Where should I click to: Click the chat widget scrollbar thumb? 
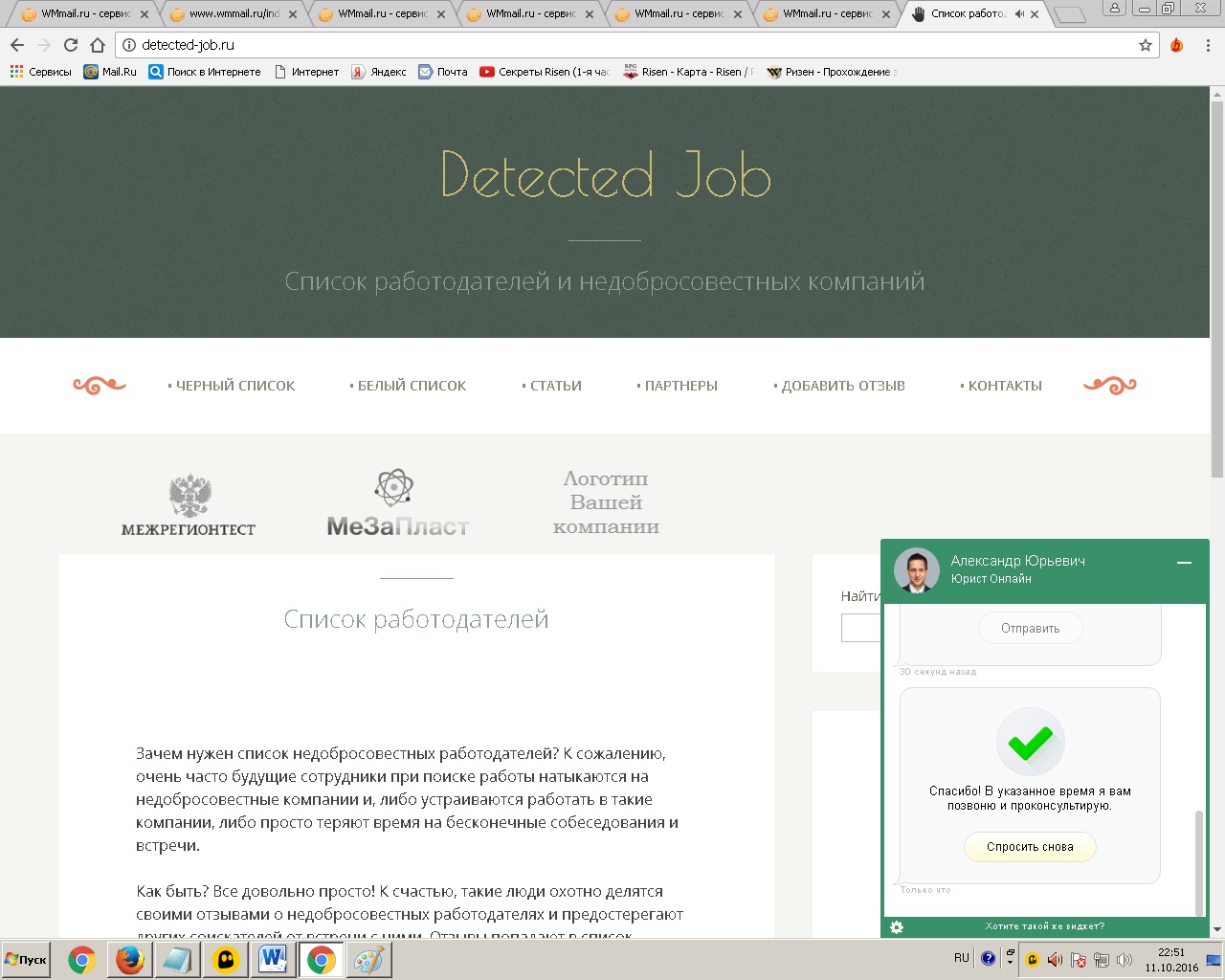point(1199,863)
